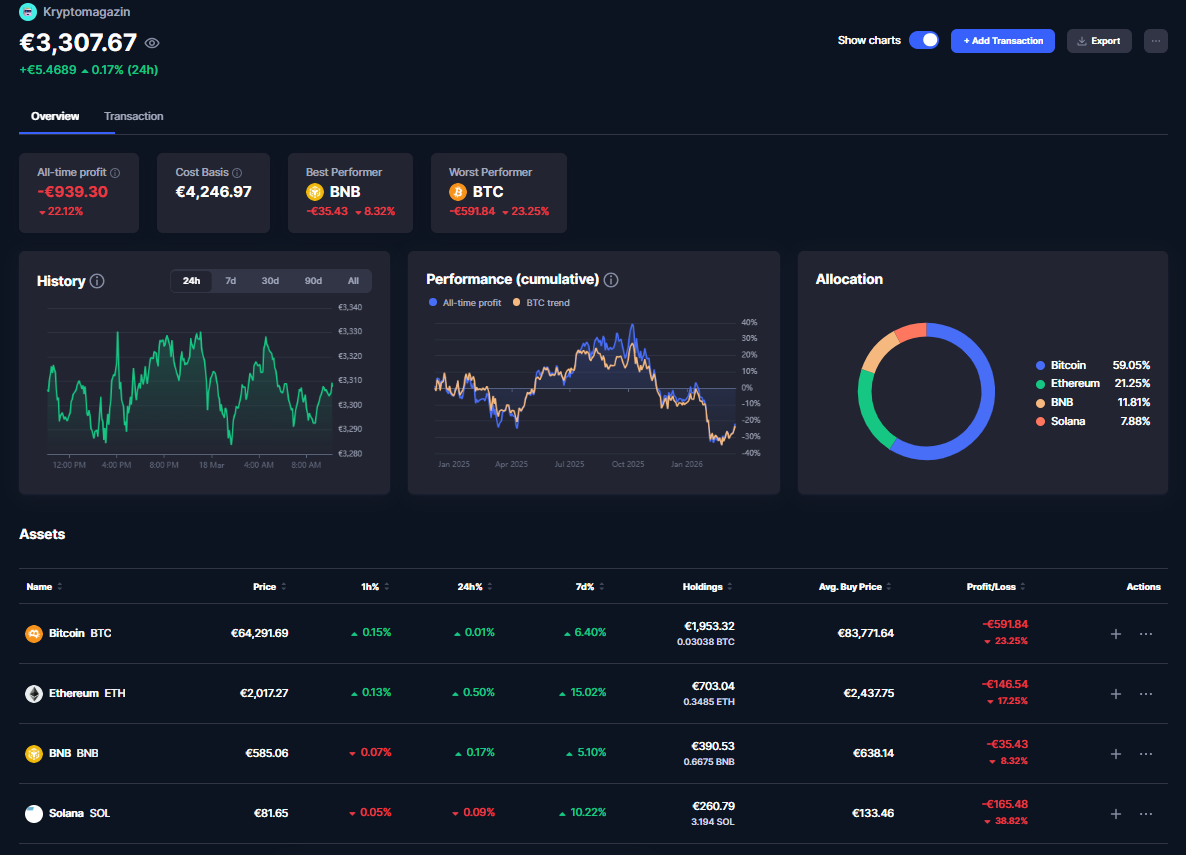This screenshot has width=1186, height=855.
Task: Click the Bitcoin color dot in Allocation legend
Action: [x=1041, y=366]
